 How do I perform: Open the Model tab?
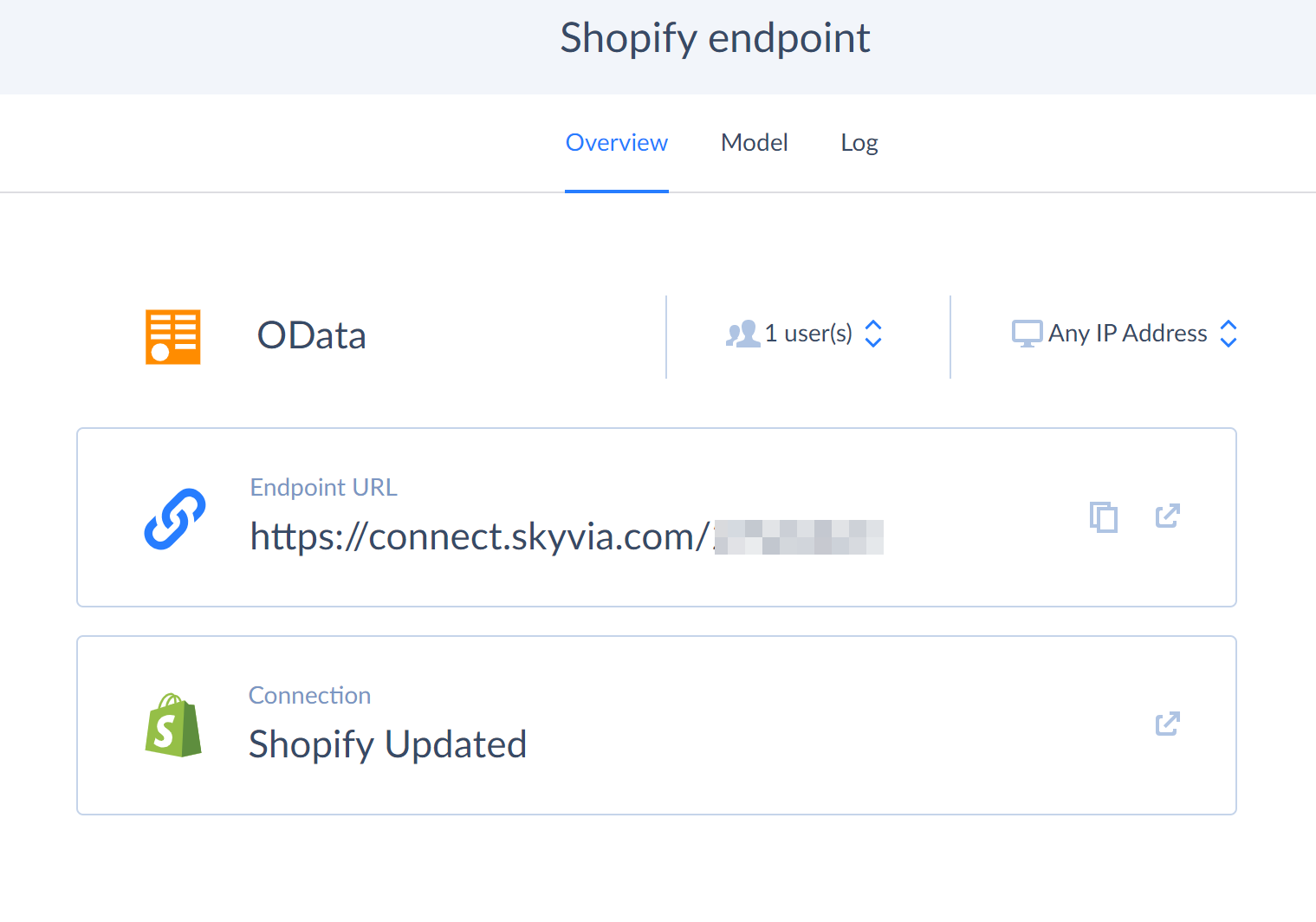[x=755, y=143]
